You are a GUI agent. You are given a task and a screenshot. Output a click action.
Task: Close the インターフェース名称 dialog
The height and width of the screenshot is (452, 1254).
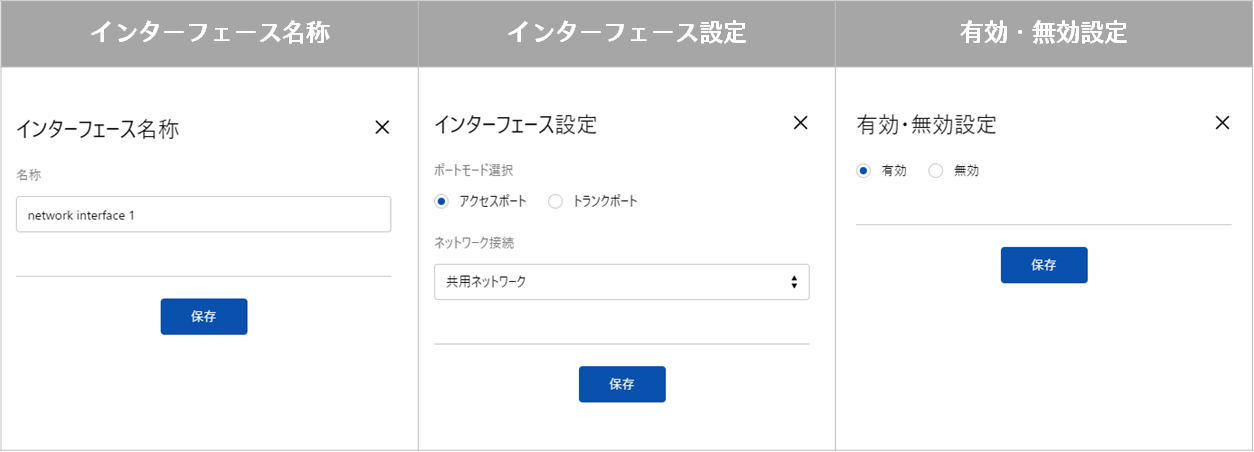(381, 127)
